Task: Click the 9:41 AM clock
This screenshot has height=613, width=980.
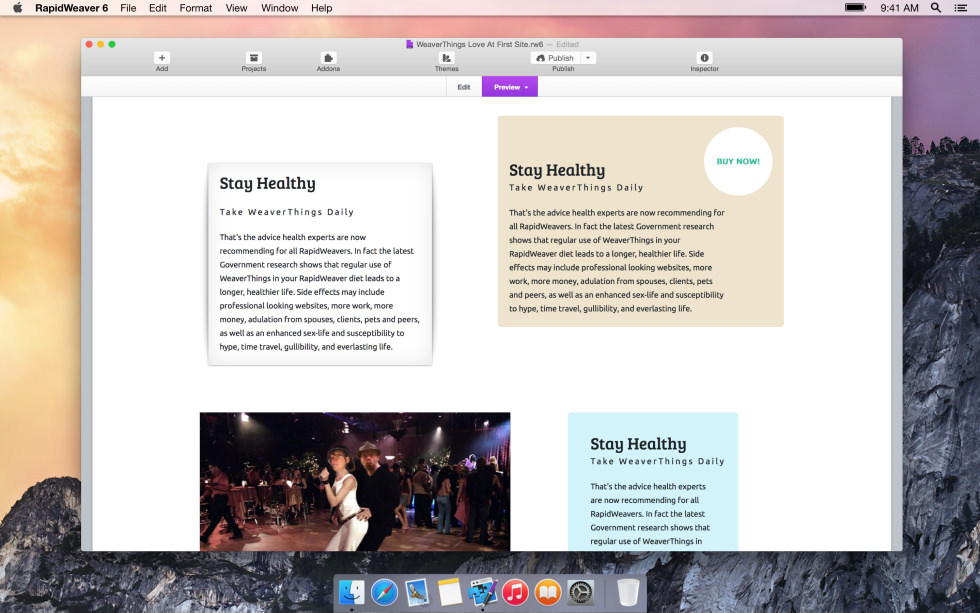Action: (x=899, y=8)
